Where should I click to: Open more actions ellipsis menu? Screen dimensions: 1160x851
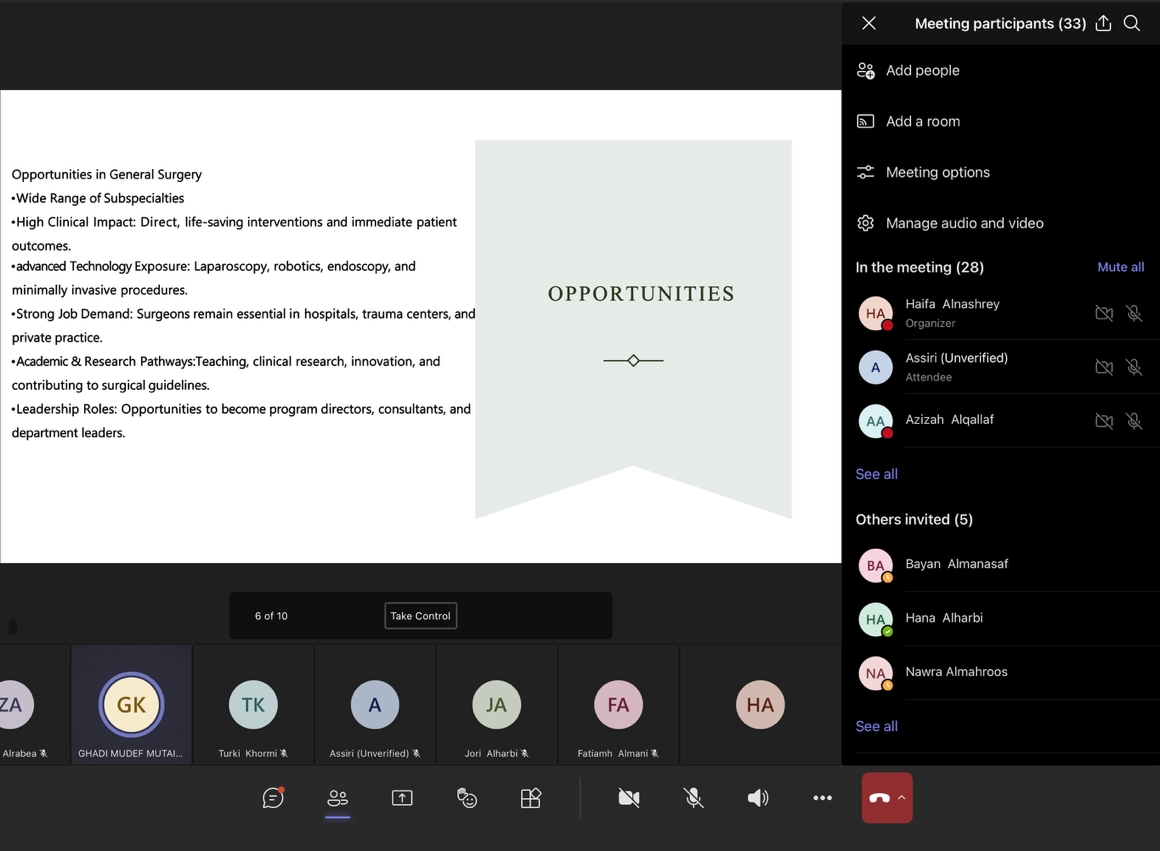822,798
